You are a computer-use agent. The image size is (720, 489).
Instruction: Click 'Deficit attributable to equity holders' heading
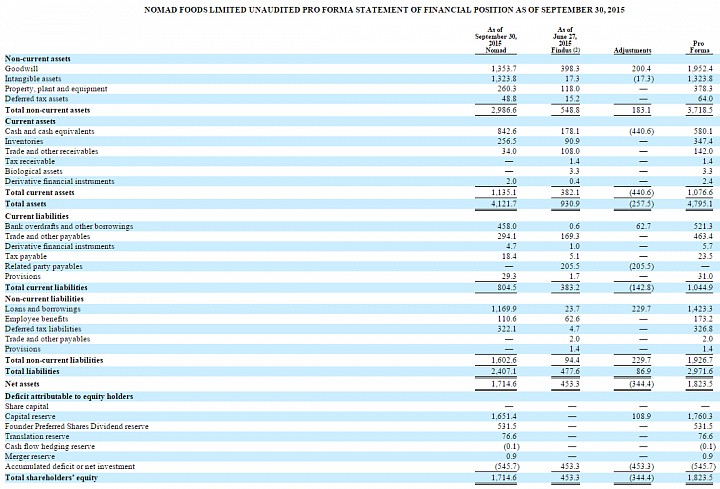click(x=69, y=396)
